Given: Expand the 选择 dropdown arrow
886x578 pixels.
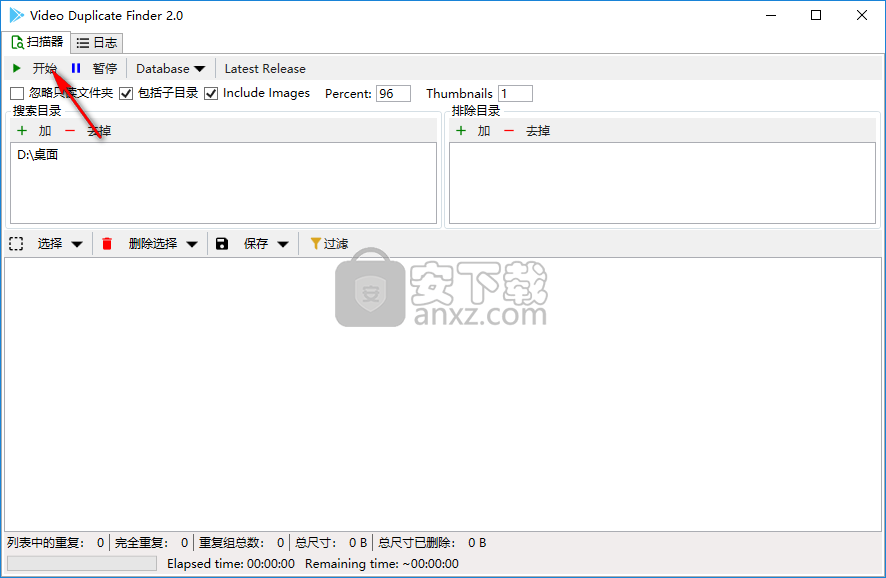Looking at the screenshot, I should tap(77, 244).
